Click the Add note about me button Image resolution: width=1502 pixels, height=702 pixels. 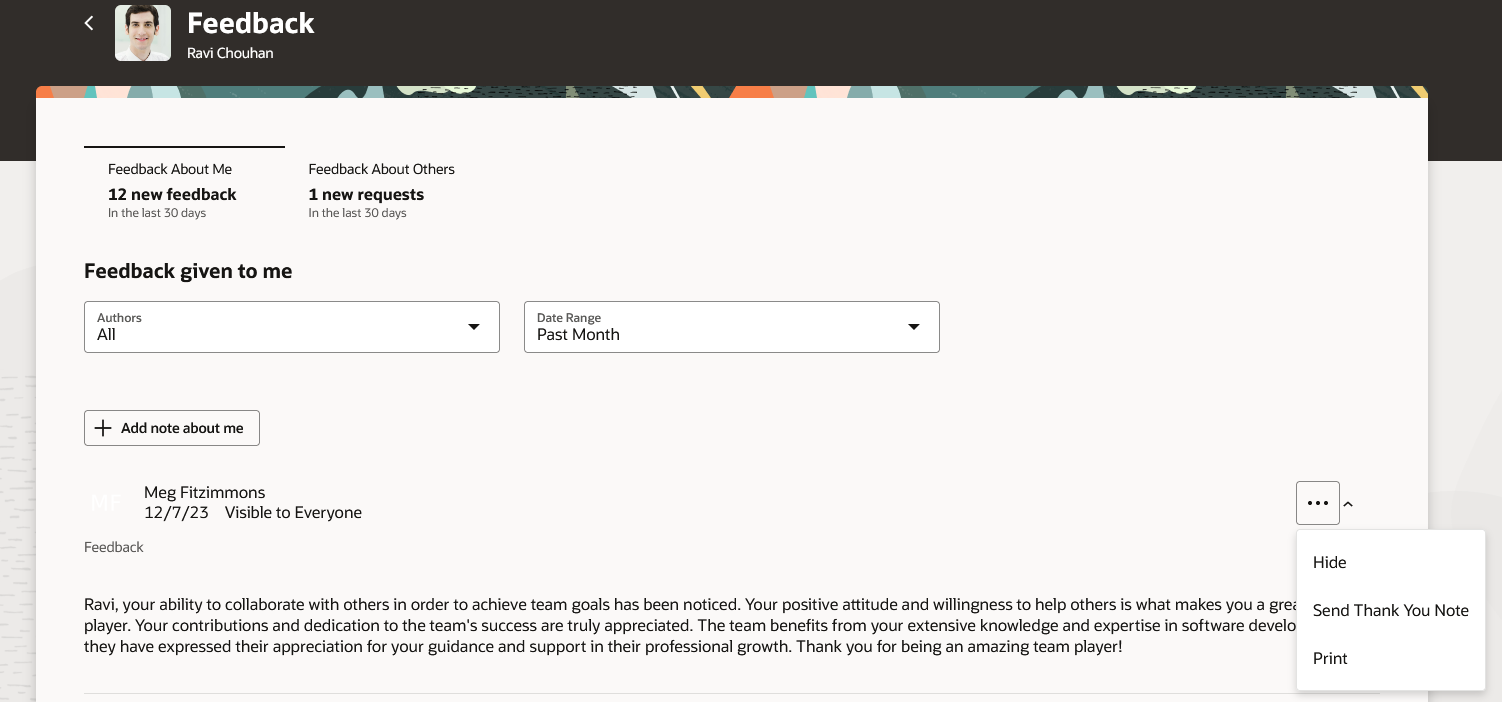[x=171, y=428]
